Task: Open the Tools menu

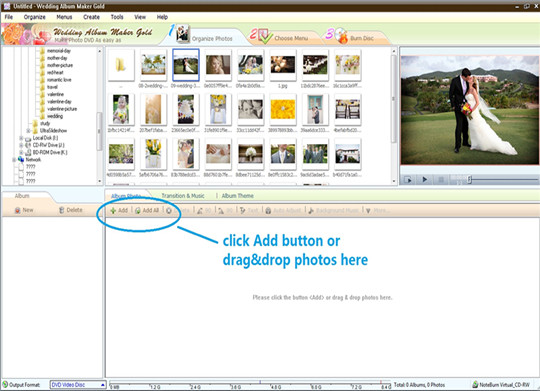Action: [x=117, y=17]
